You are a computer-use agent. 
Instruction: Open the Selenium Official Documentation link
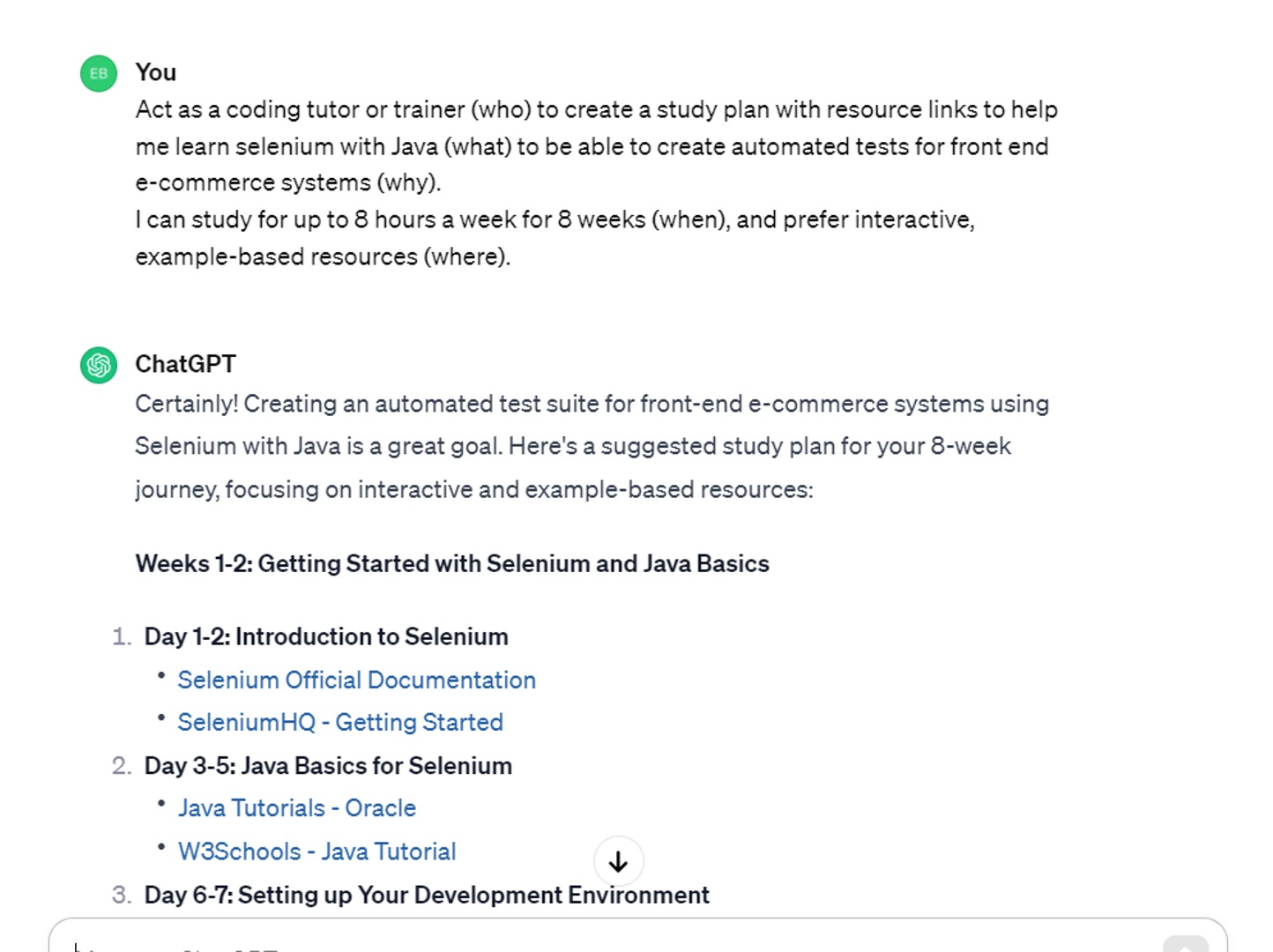coord(356,680)
